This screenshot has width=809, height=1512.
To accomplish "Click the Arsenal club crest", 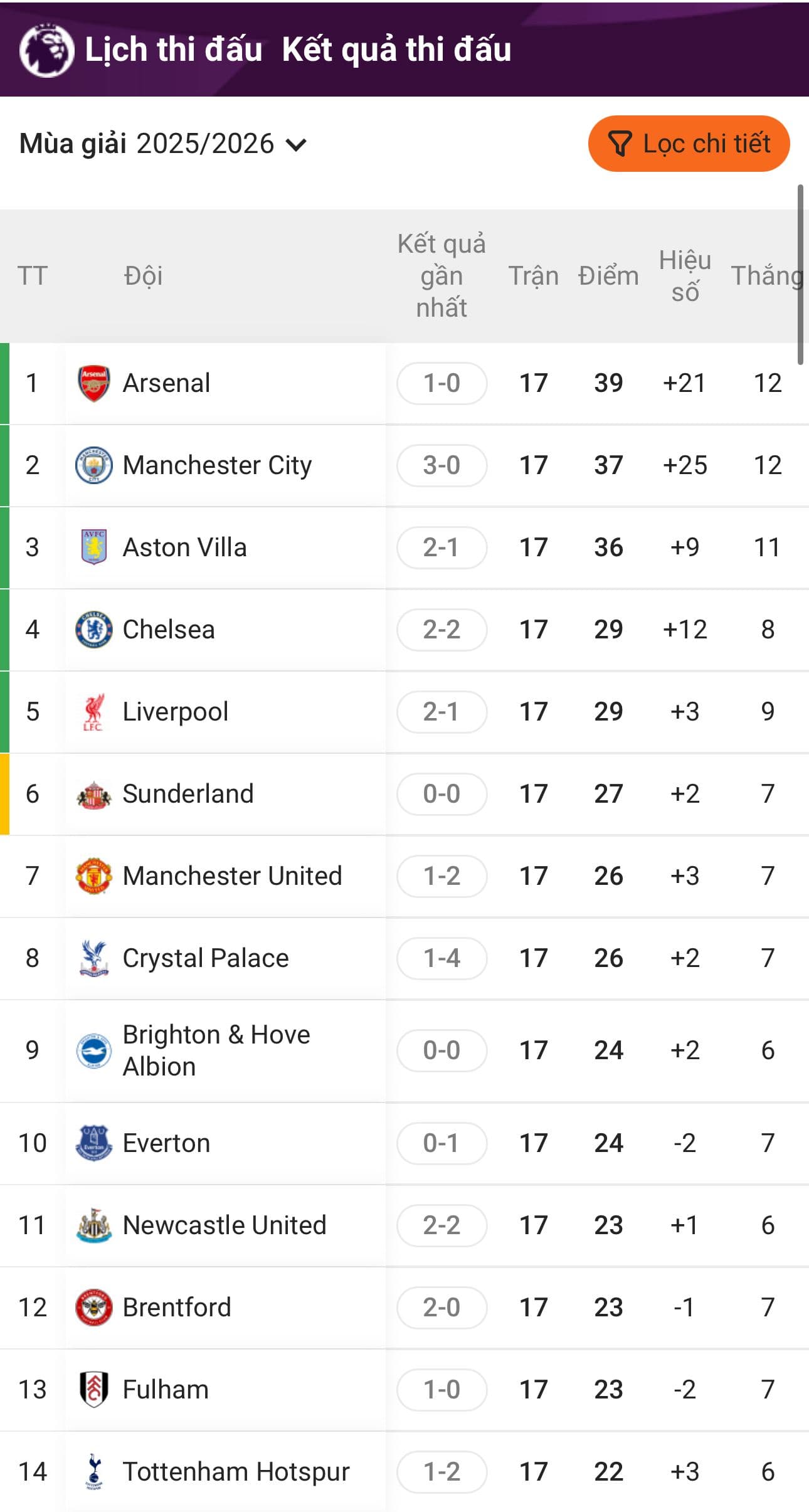I will tap(93, 383).
